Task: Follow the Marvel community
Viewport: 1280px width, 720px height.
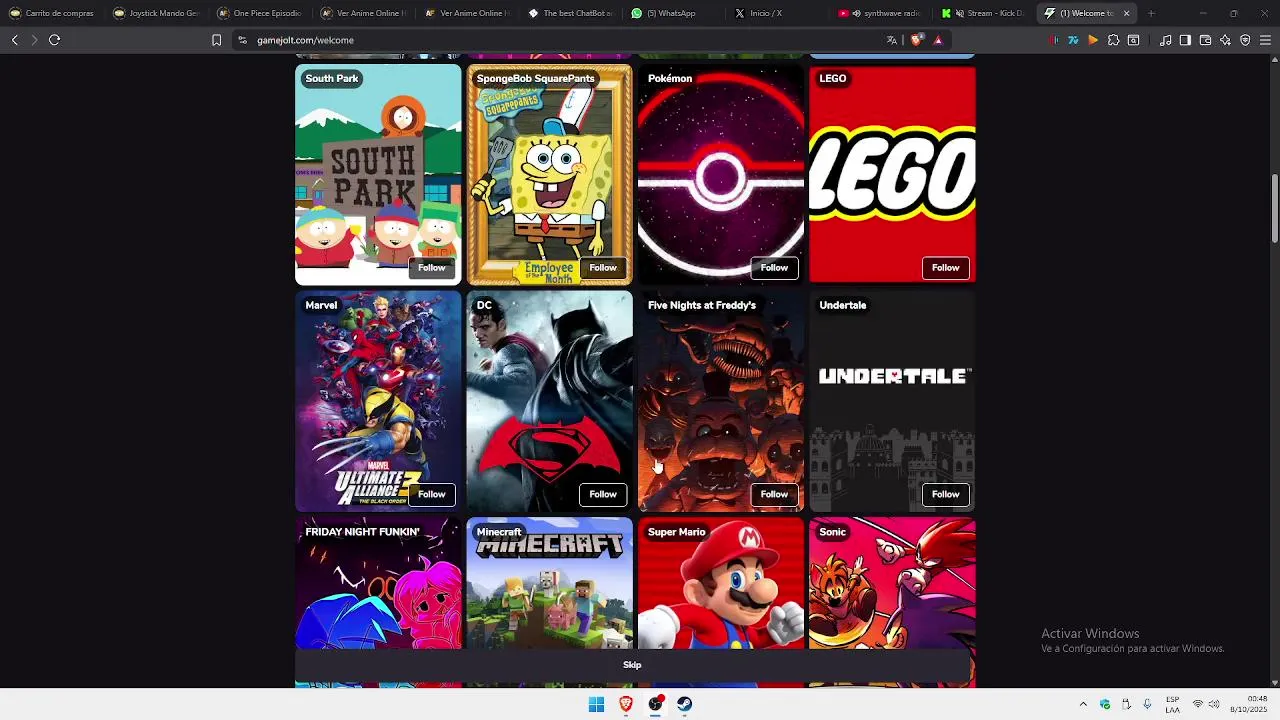Action: (x=432, y=494)
